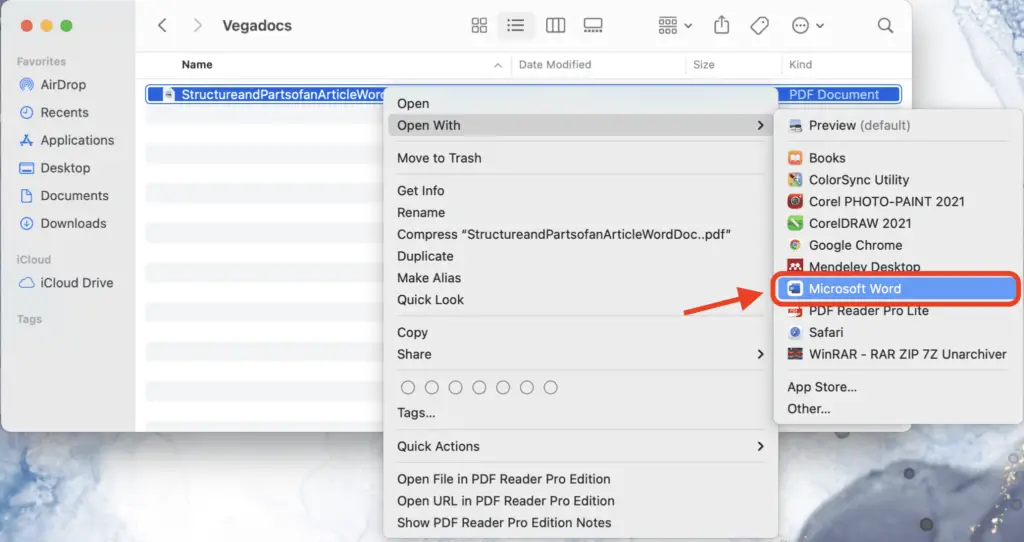Viewport: 1024px width, 542px height.
Task: Open Recents in the sidebar
Action: (64, 112)
